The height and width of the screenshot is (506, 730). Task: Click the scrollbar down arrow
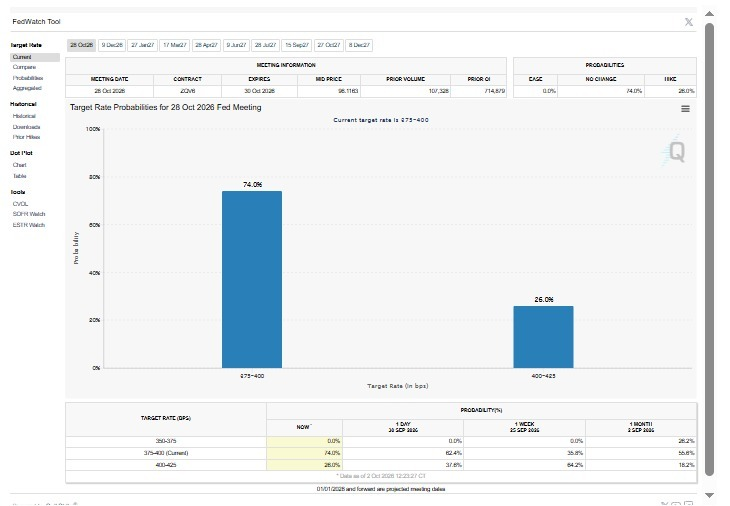coord(710,495)
